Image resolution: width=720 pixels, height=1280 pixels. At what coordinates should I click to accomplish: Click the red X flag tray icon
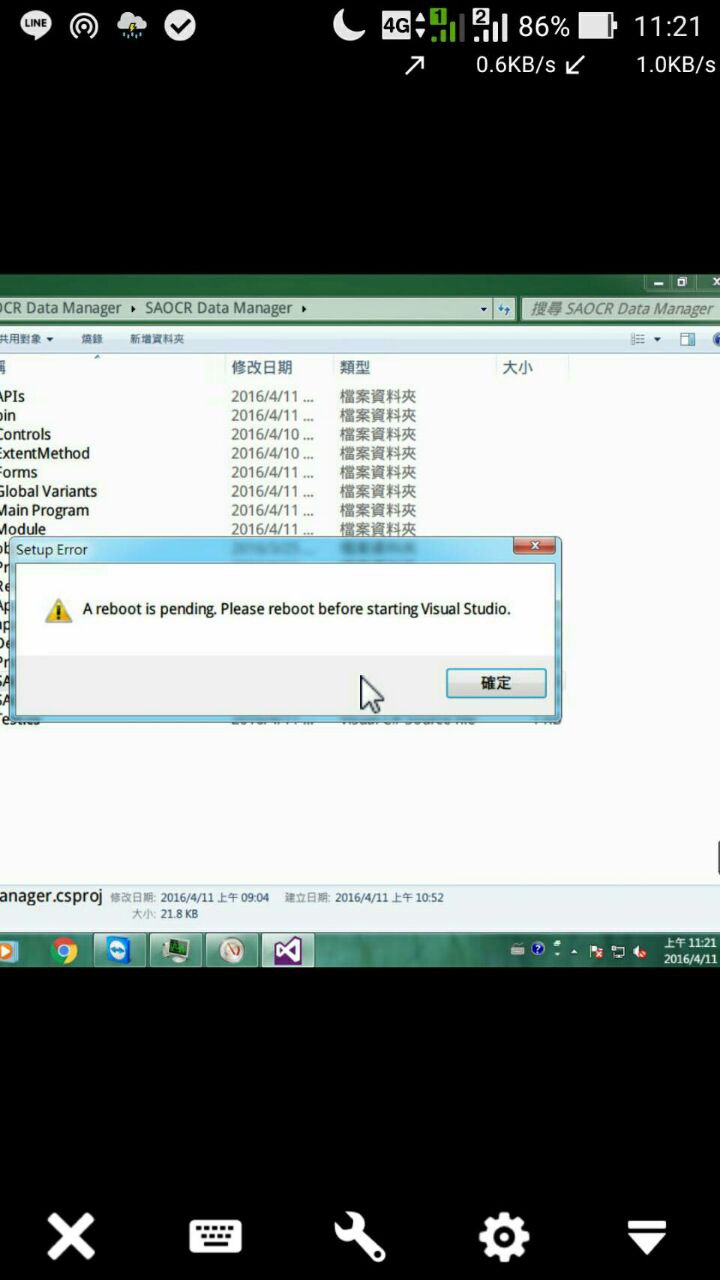click(x=596, y=951)
